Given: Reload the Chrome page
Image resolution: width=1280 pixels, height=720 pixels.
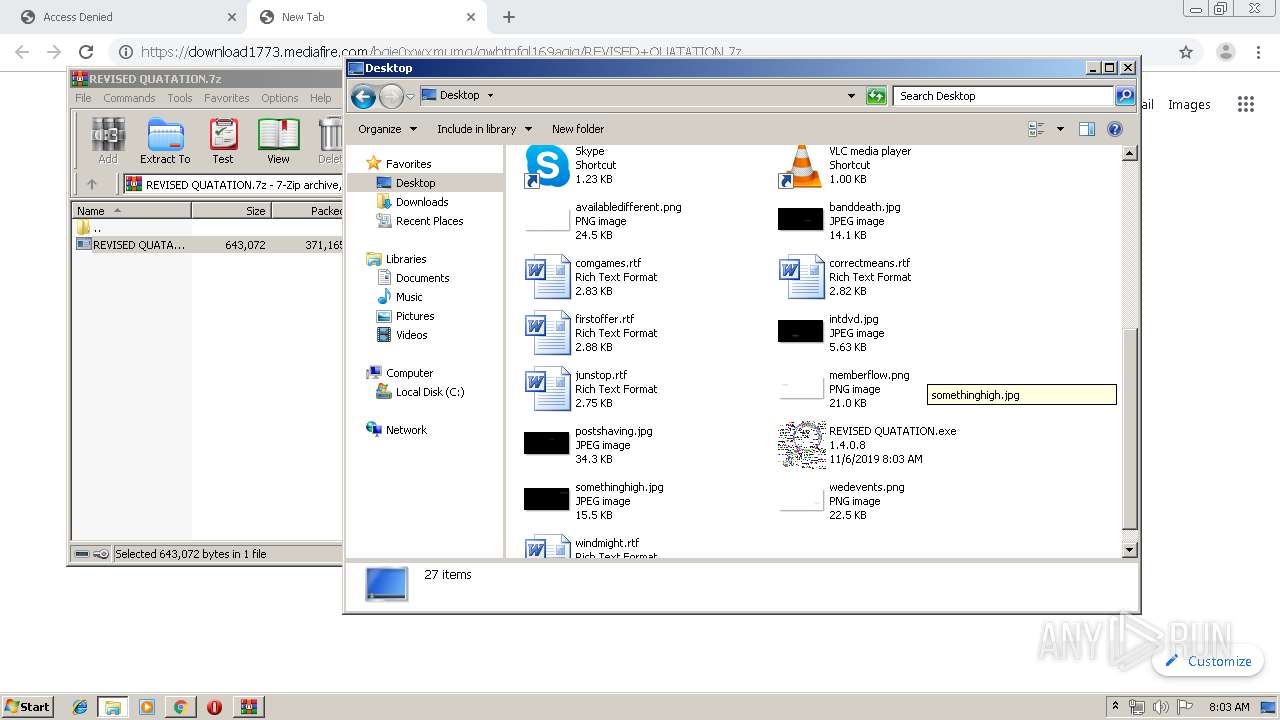Looking at the screenshot, I should click(86, 52).
